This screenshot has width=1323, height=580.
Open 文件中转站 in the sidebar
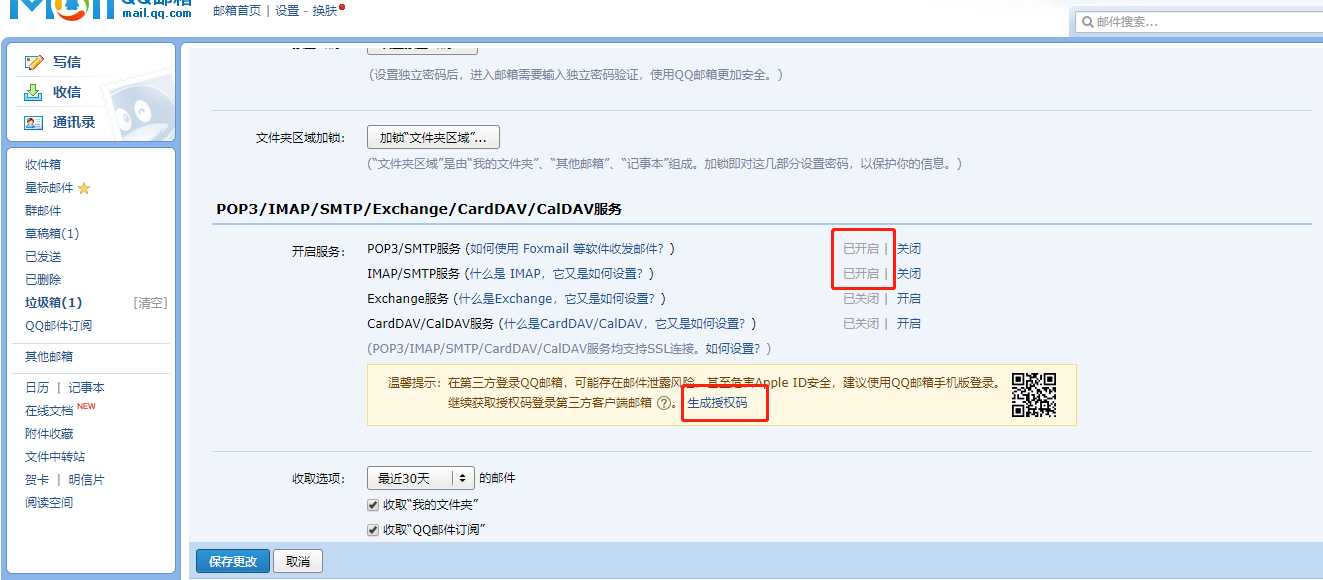(55, 457)
